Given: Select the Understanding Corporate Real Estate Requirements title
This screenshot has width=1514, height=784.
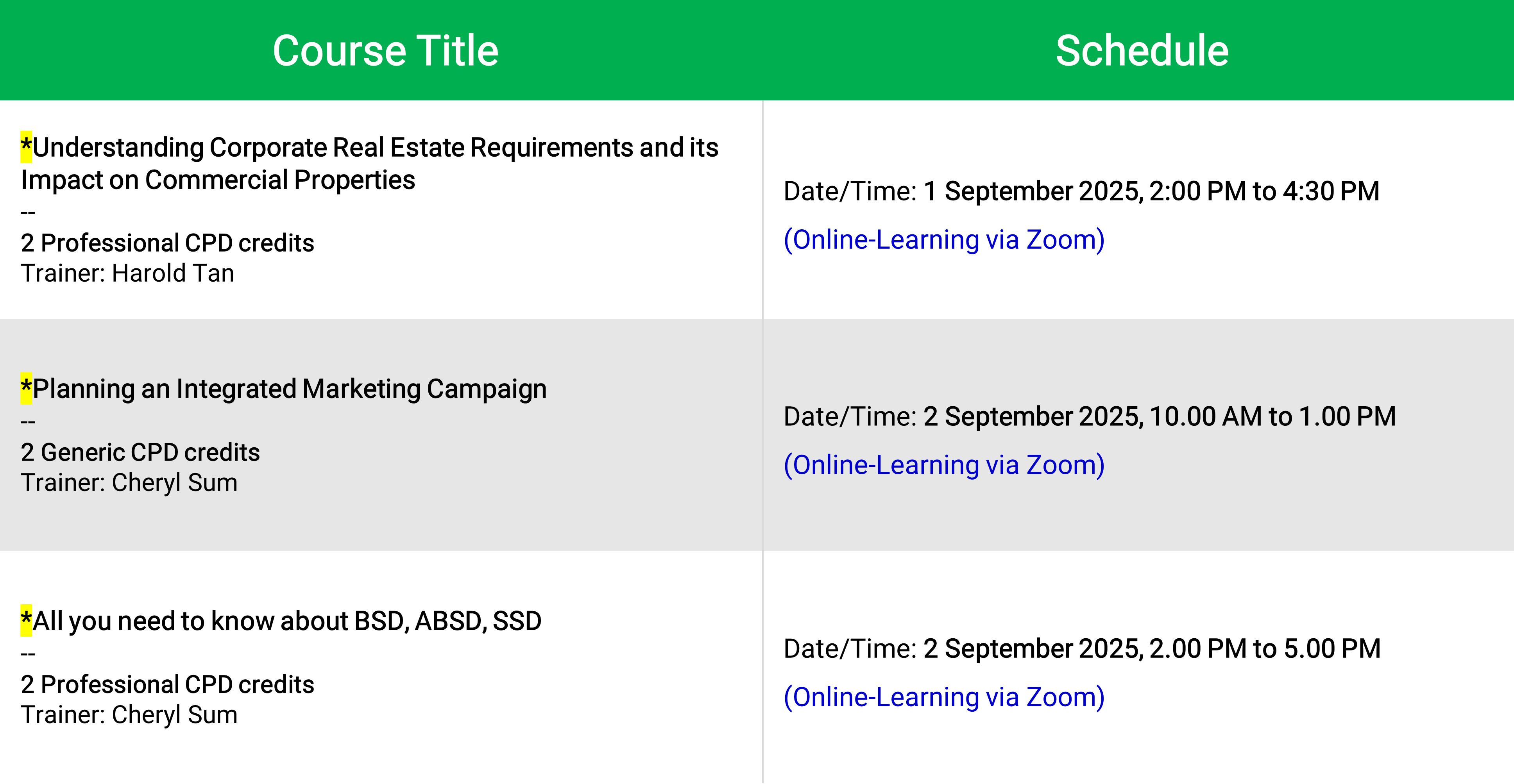Looking at the screenshot, I should pyautogui.click(x=369, y=163).
